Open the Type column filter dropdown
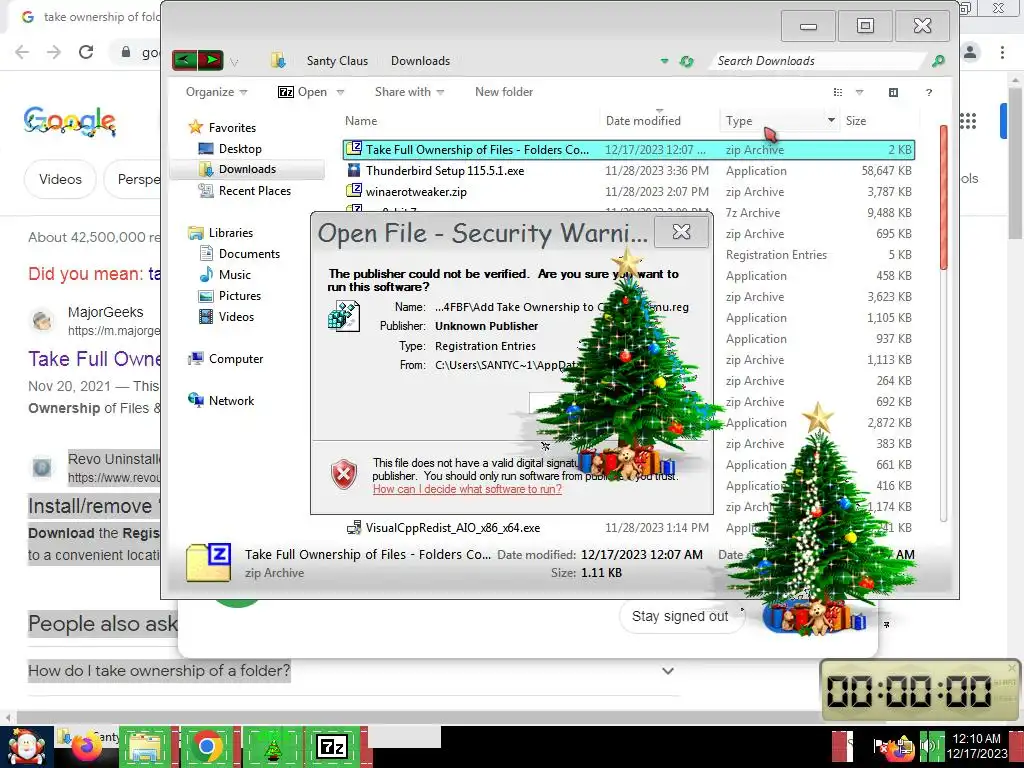Viewport: 1024px width, 768px height. point(831,120)
